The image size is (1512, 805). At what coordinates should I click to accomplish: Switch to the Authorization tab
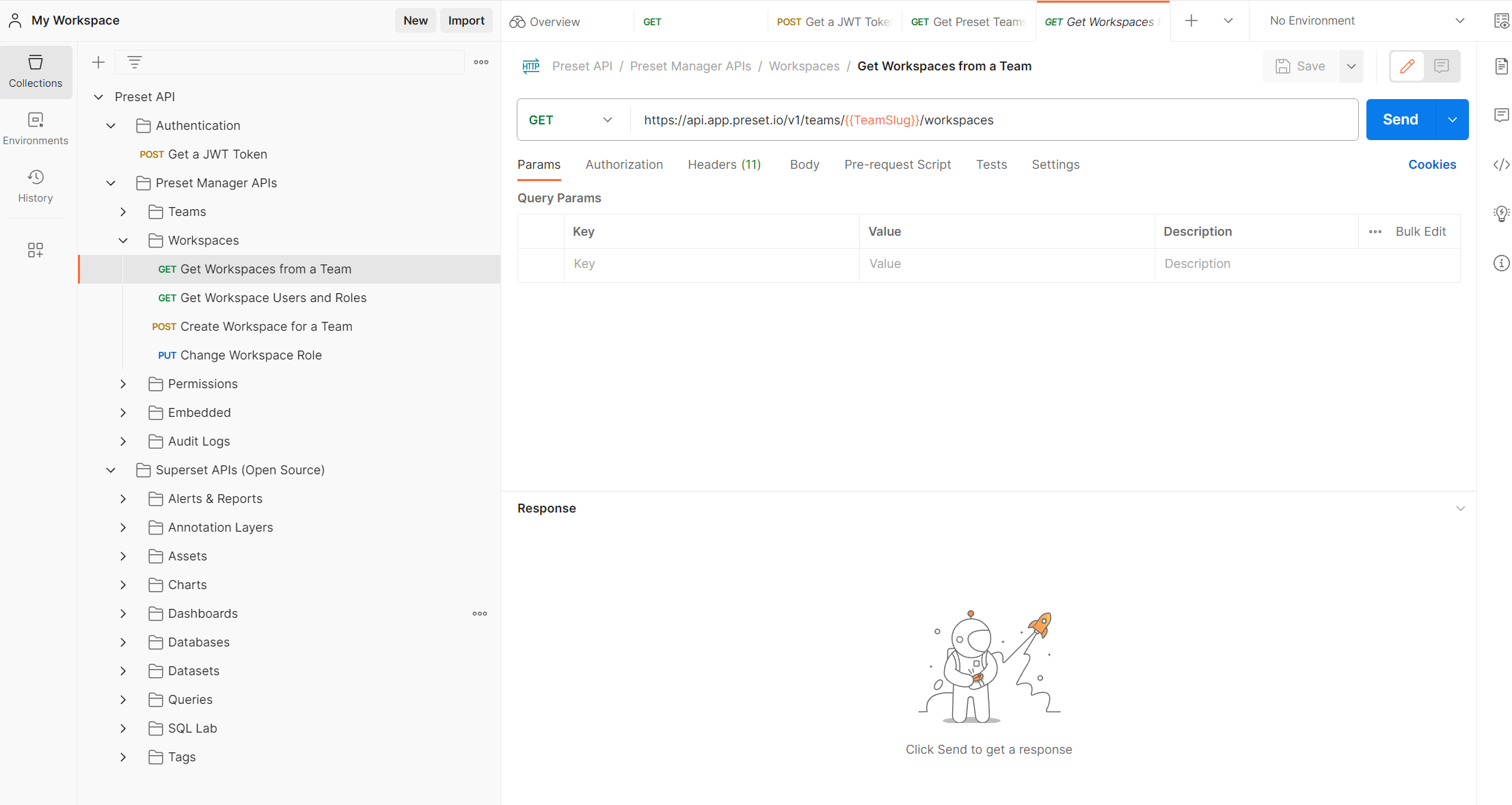coord(624,164)
